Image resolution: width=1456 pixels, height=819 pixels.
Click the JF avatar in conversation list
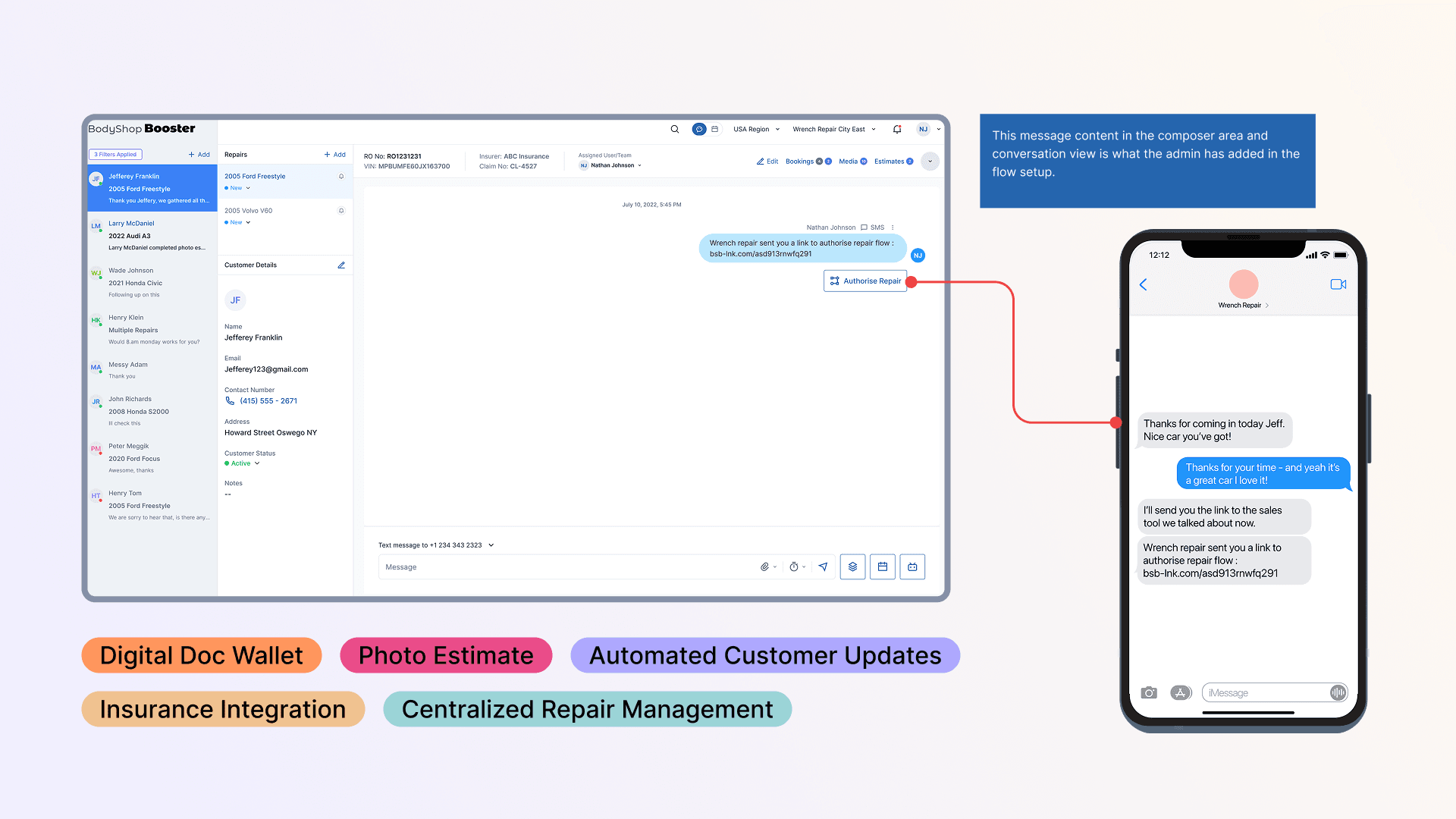click(x=96, y=179)
